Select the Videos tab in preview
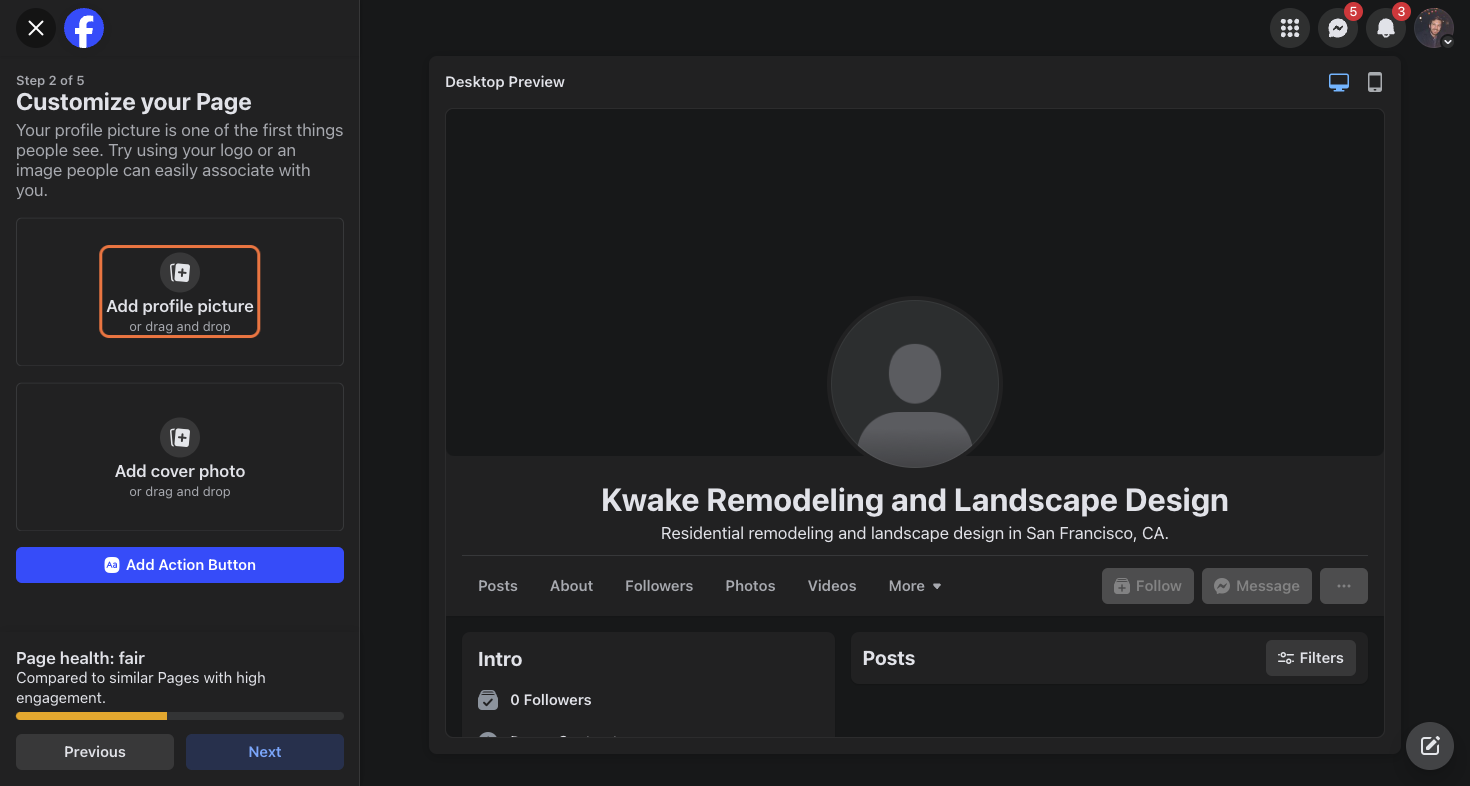The height and width of the screenshot is (786, 1470). click(x=832, y=586)
